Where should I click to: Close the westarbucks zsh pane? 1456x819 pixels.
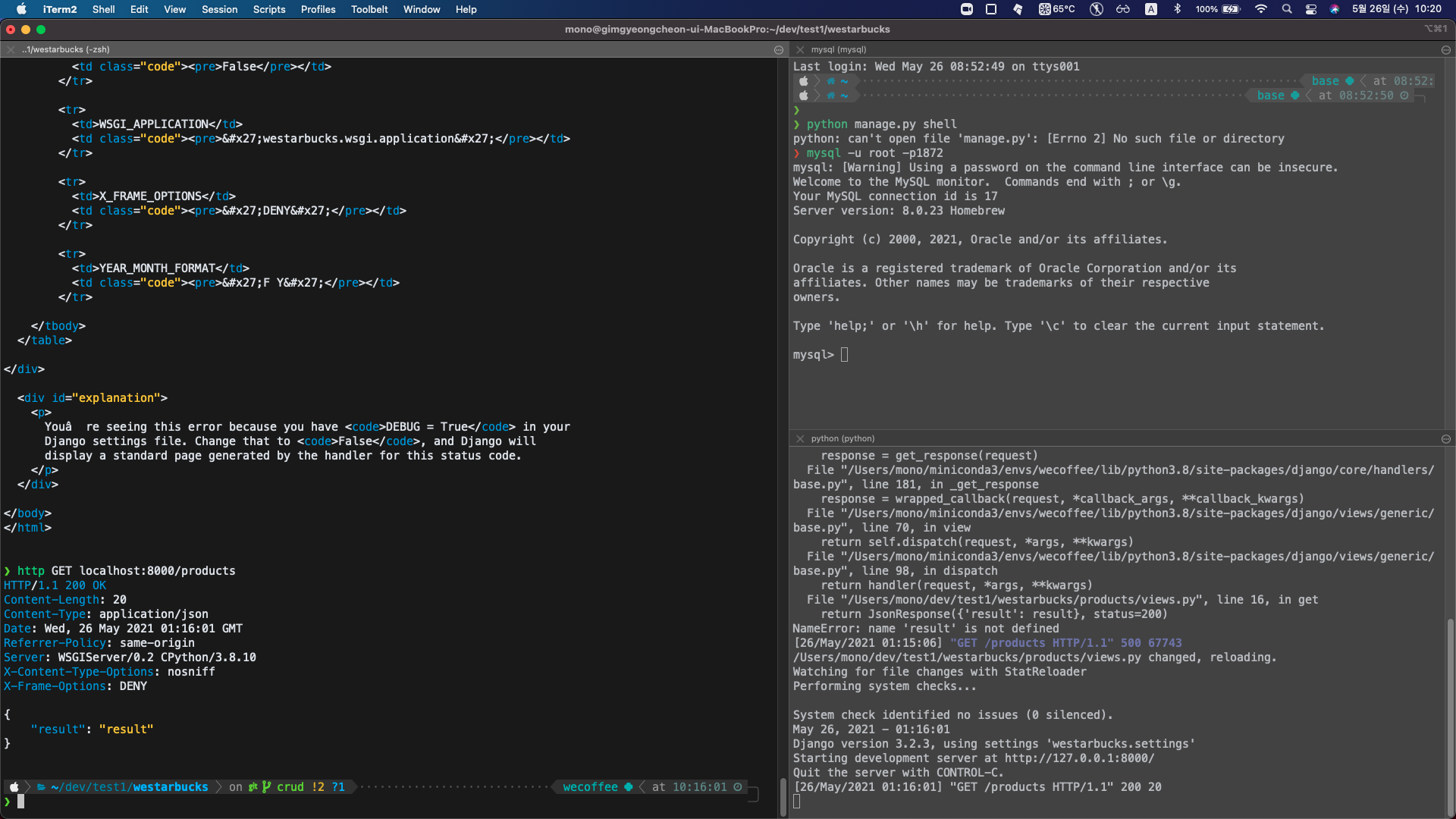click(x=11, y=50)
